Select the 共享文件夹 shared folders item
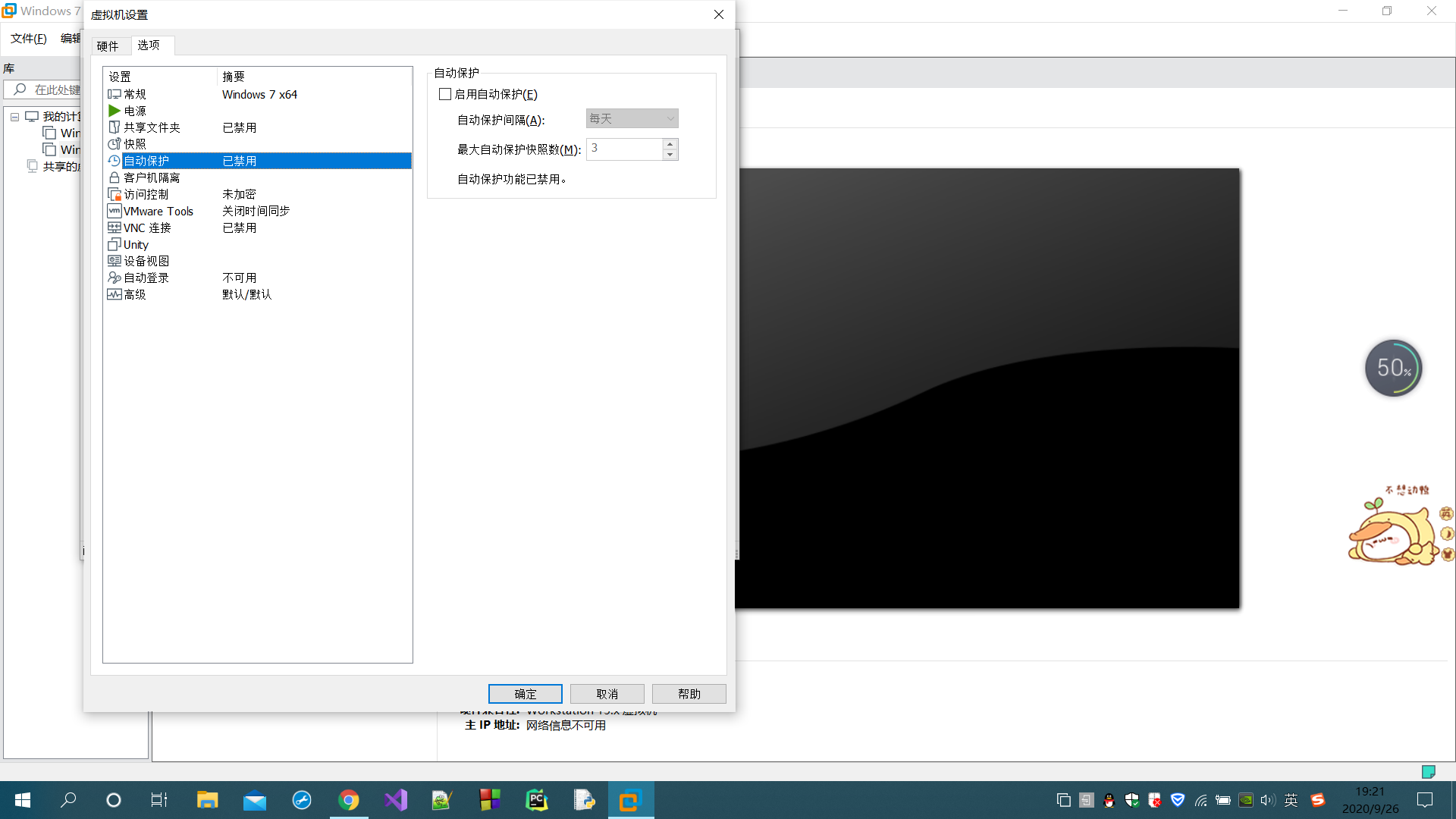The width and height of the screenshot is (1456, 819). tap(152, 127)
